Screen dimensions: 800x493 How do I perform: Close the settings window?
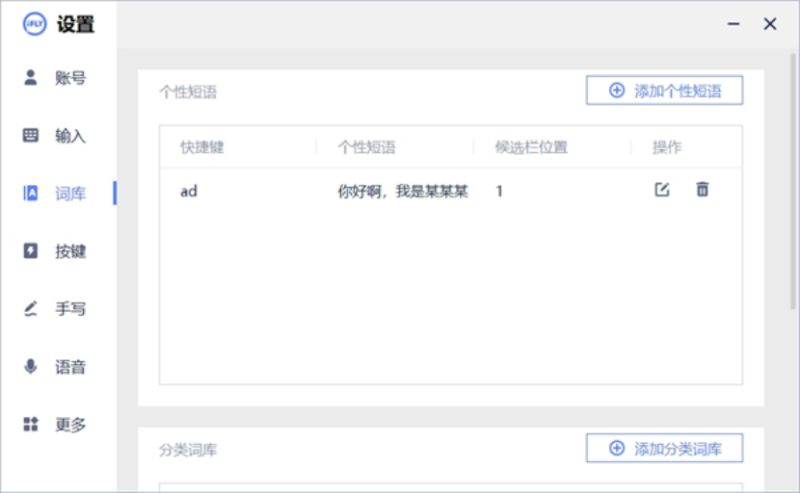coord(770,24)
